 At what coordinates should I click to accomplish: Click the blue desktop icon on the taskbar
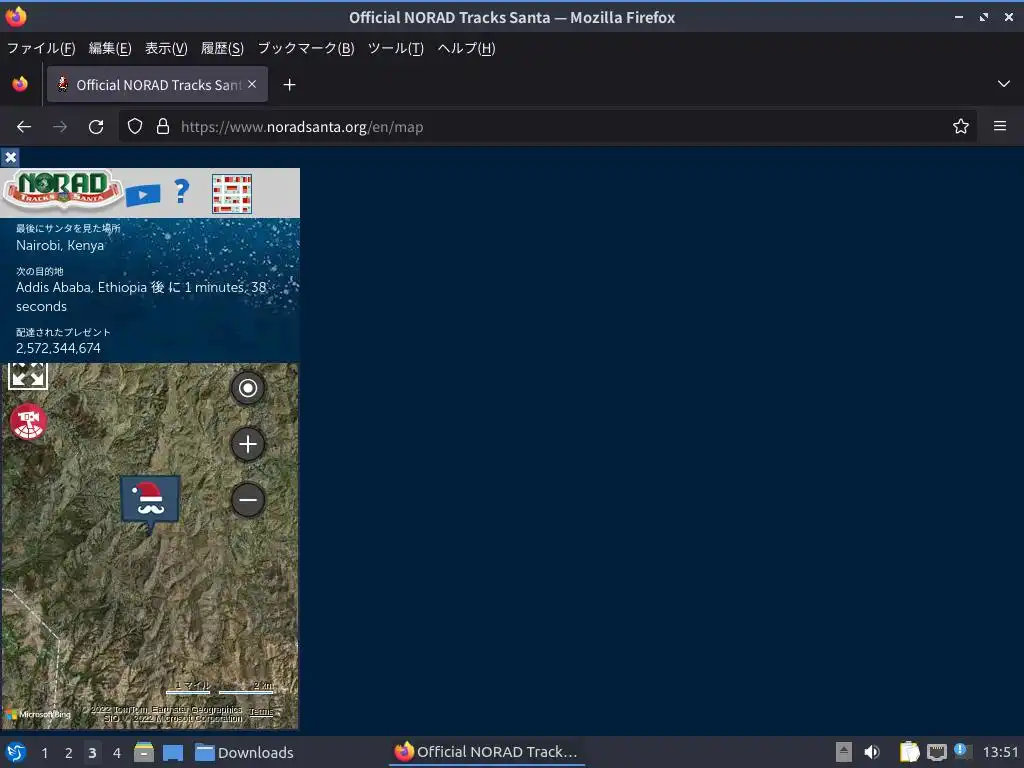point(172,753)
